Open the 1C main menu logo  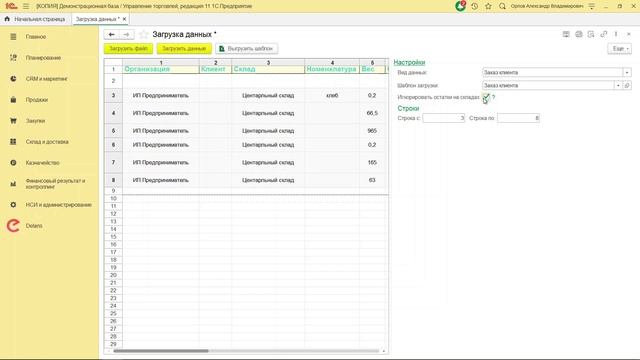[11, 6]
